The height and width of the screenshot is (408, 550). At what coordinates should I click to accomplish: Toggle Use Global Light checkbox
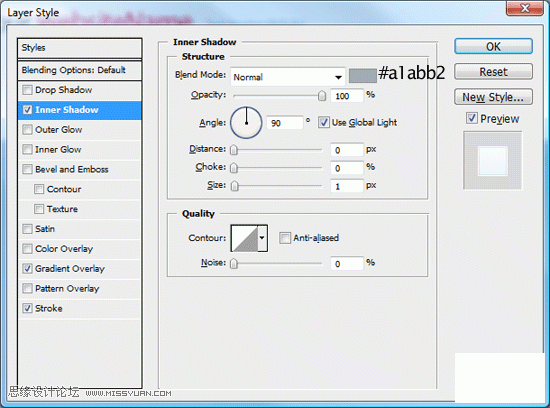coord(324,122)
